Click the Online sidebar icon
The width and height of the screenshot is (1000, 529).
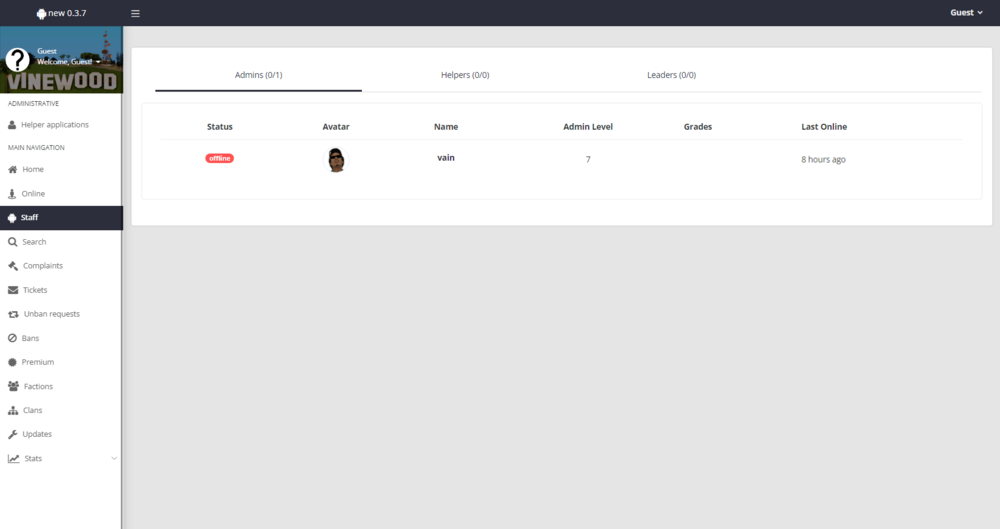(x=12, y=193)
